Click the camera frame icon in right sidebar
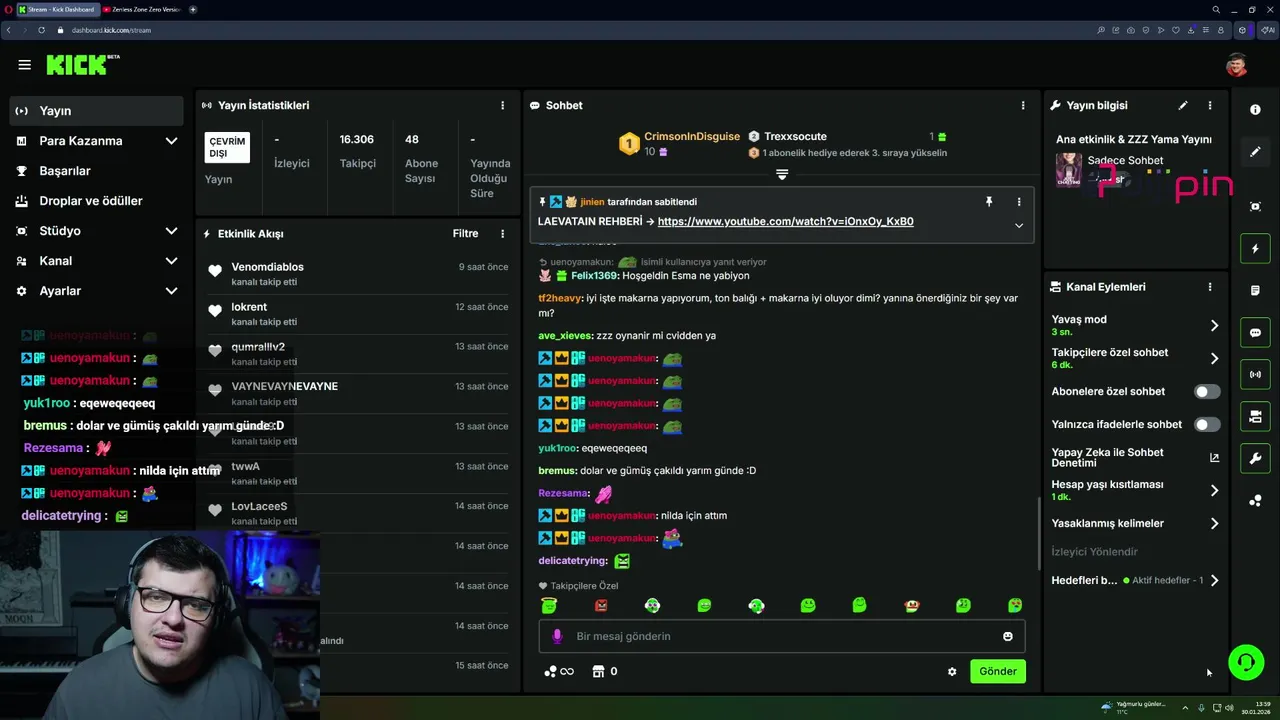The image size is (1280, 720). 1255,206
